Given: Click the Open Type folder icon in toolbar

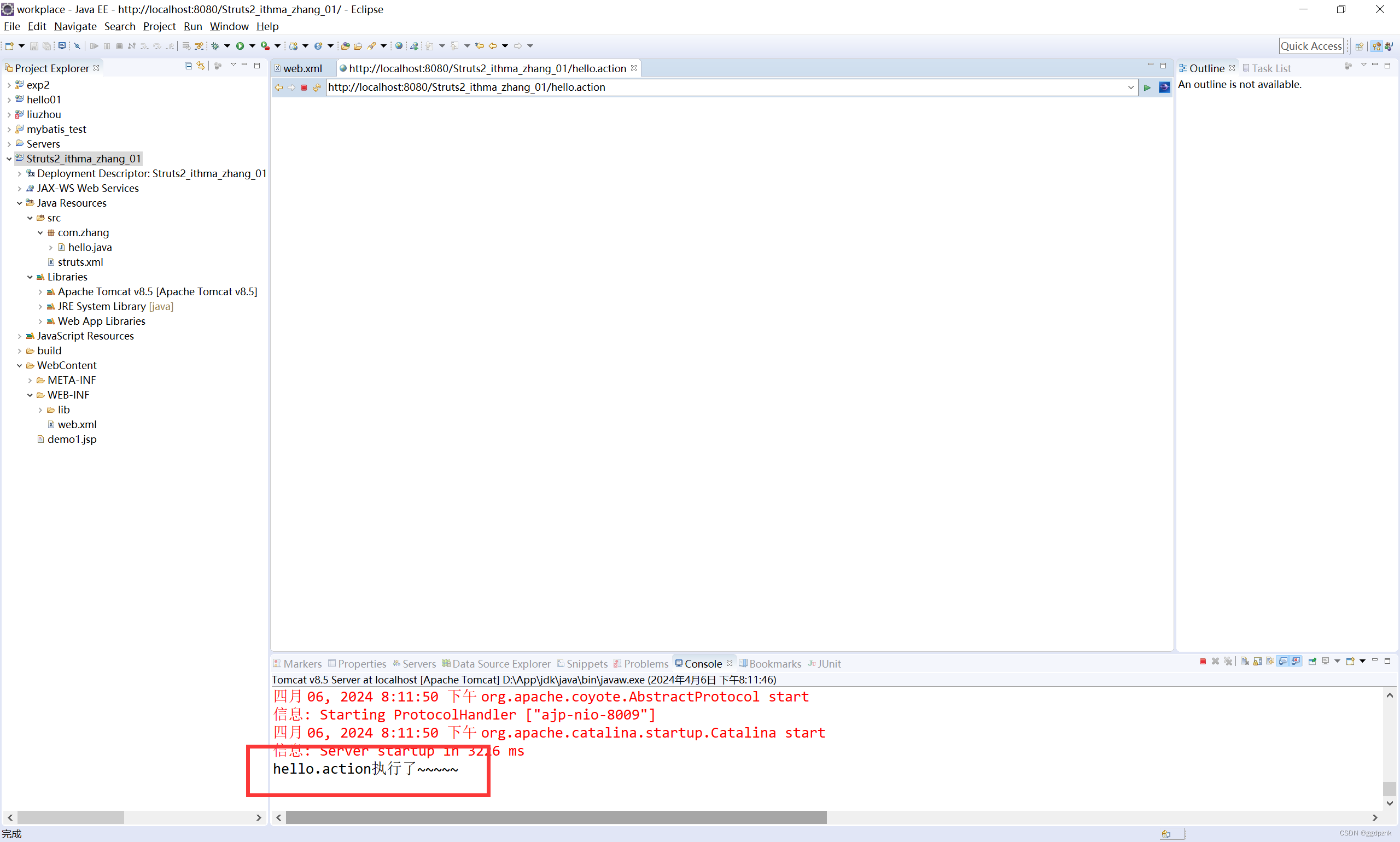Looking at the screenshot, I should click(345, 46).
